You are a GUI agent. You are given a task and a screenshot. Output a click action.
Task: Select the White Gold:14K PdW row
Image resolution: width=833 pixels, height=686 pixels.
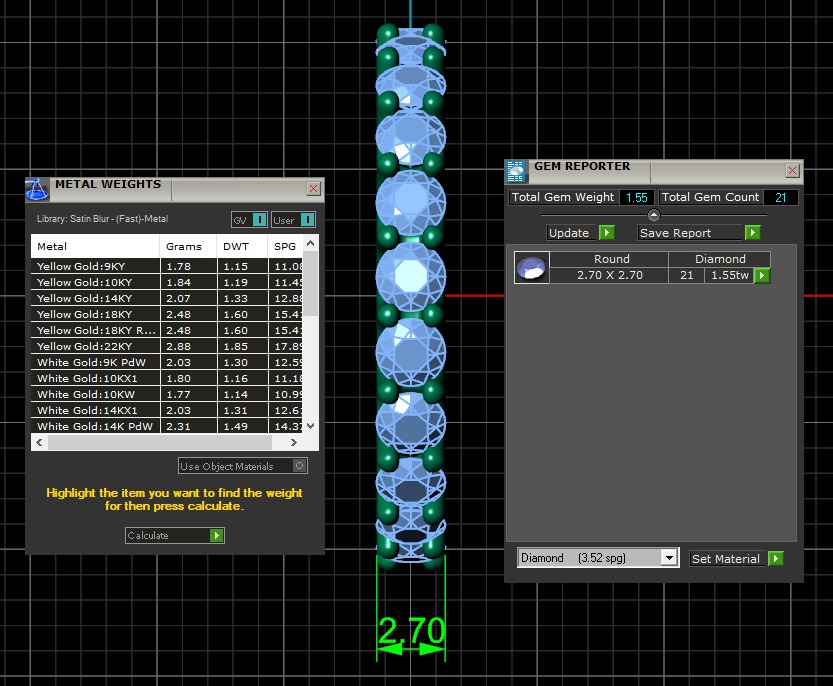click(x=167, y=426)
